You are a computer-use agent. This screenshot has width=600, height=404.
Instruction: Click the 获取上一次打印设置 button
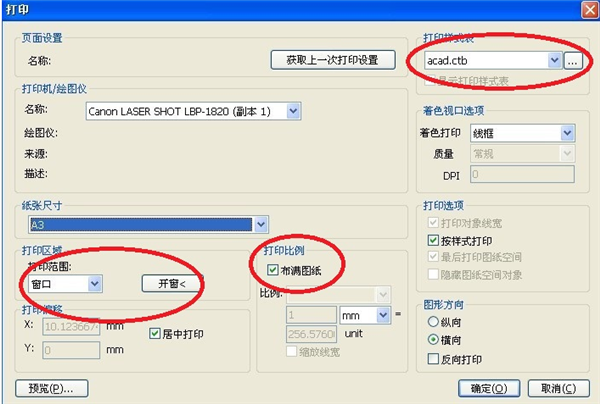(333, 60)
